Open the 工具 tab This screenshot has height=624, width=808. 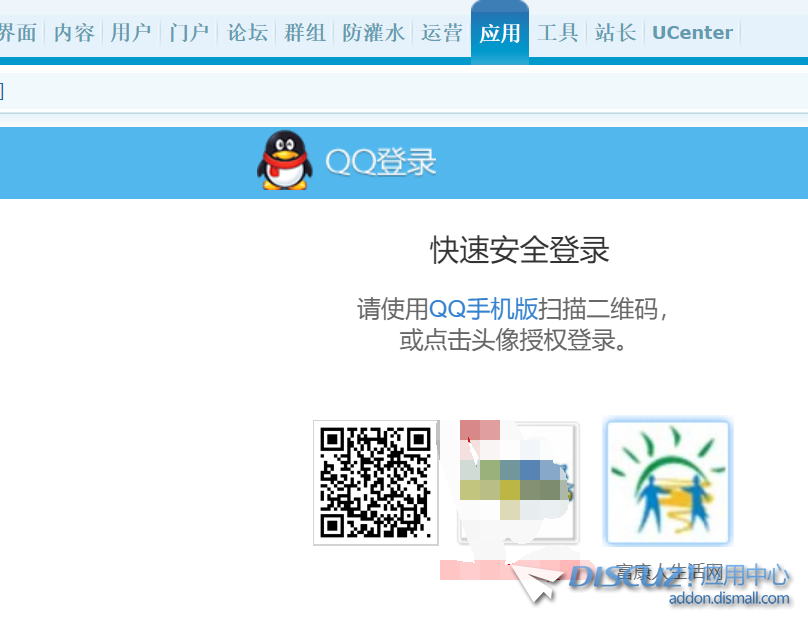click(x=558, y=33)
